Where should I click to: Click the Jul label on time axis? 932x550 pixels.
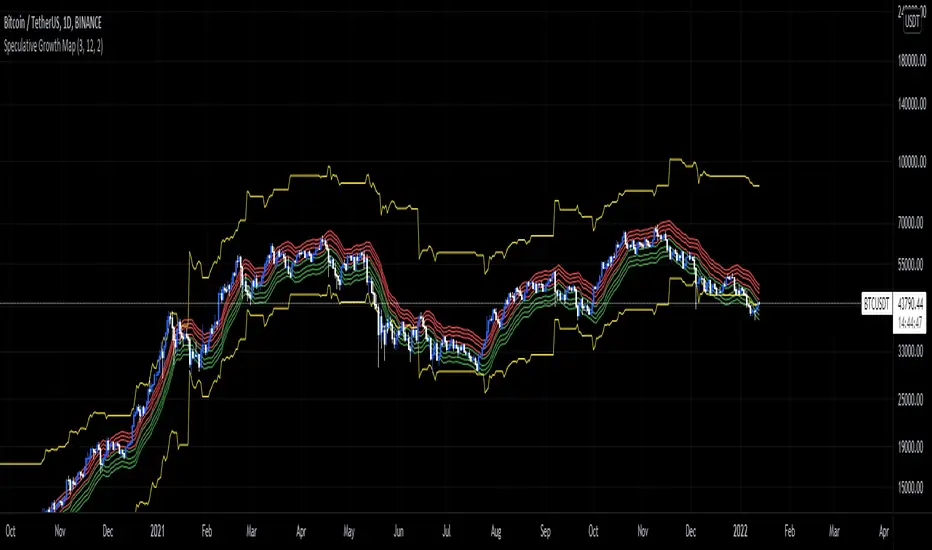446,531
